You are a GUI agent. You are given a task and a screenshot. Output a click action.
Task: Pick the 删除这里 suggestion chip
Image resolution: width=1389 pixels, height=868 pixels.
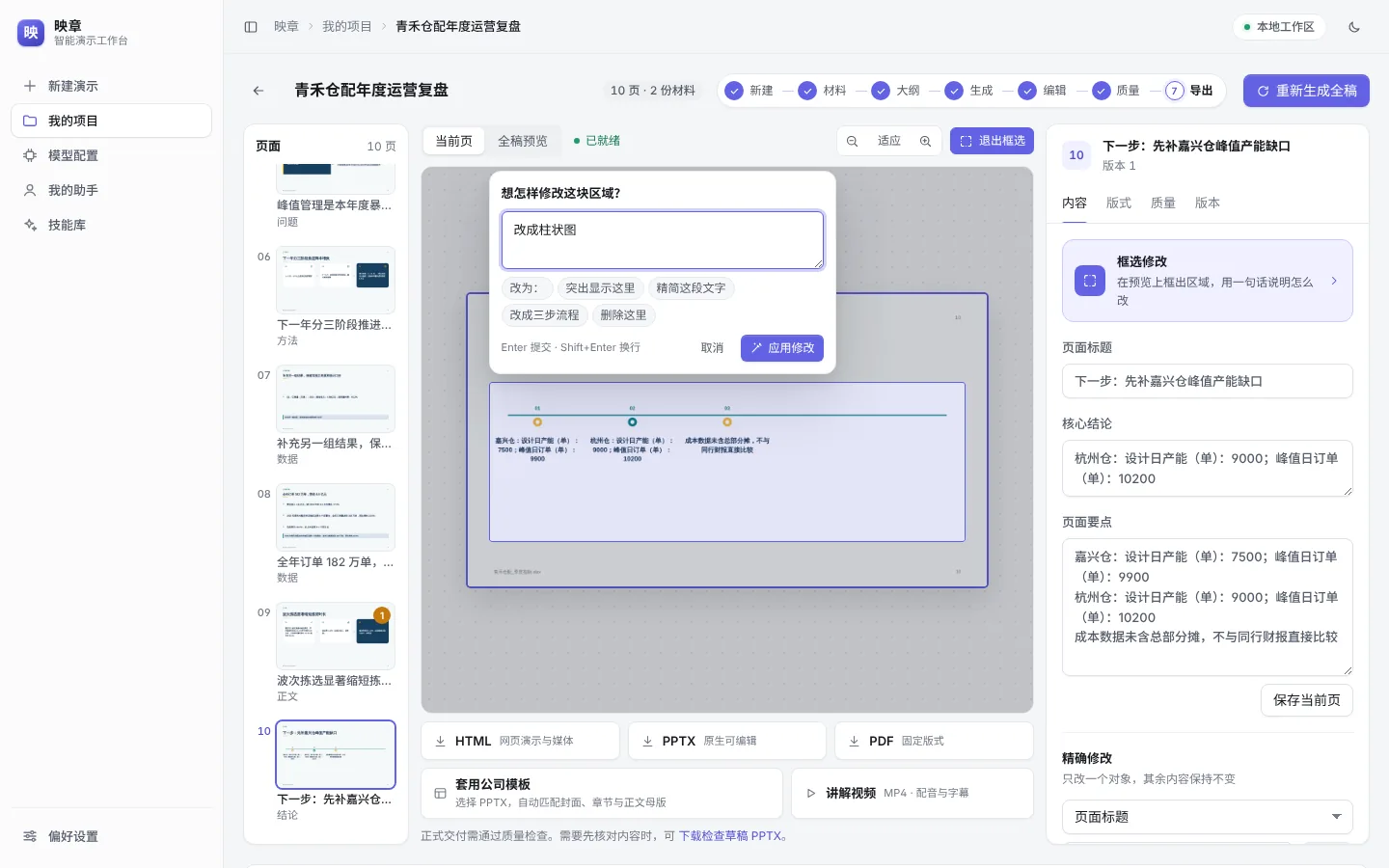coord(623,315)
